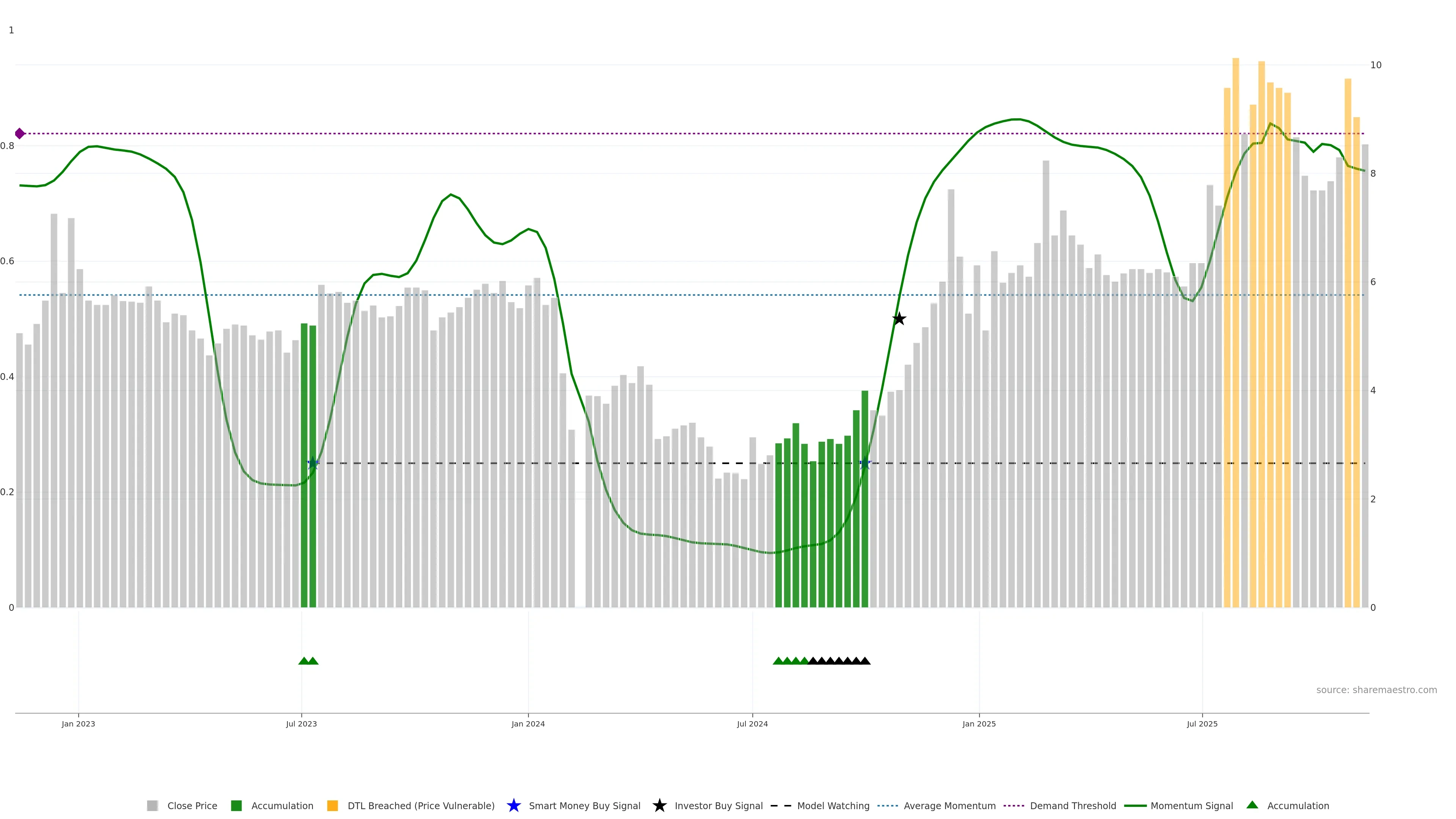1456x819 pixels.
Task: Click the last black triangle marker below chart
Action: [x=865, y=661]
